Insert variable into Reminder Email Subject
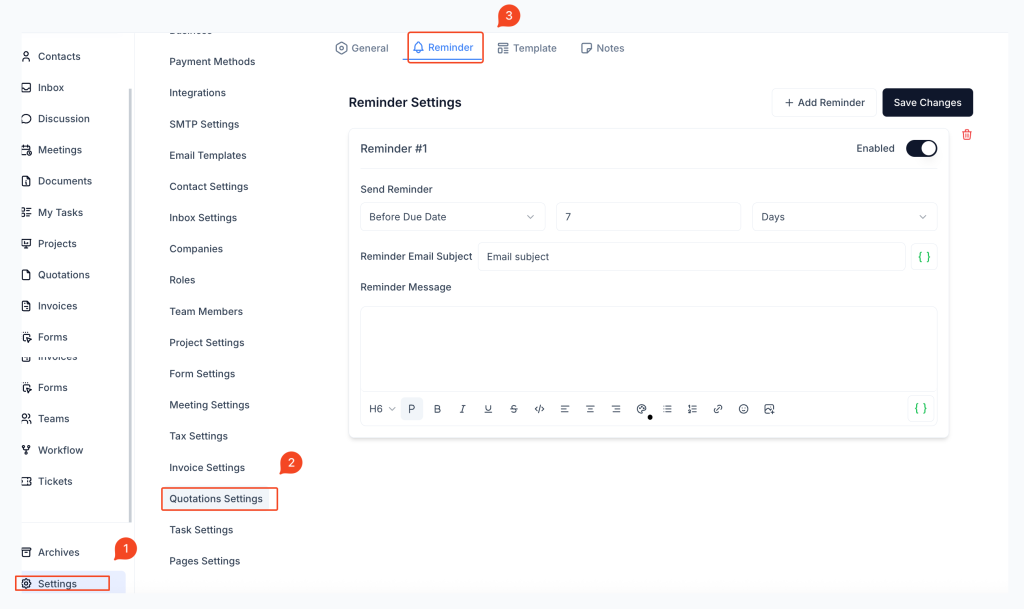 (924, 257)
